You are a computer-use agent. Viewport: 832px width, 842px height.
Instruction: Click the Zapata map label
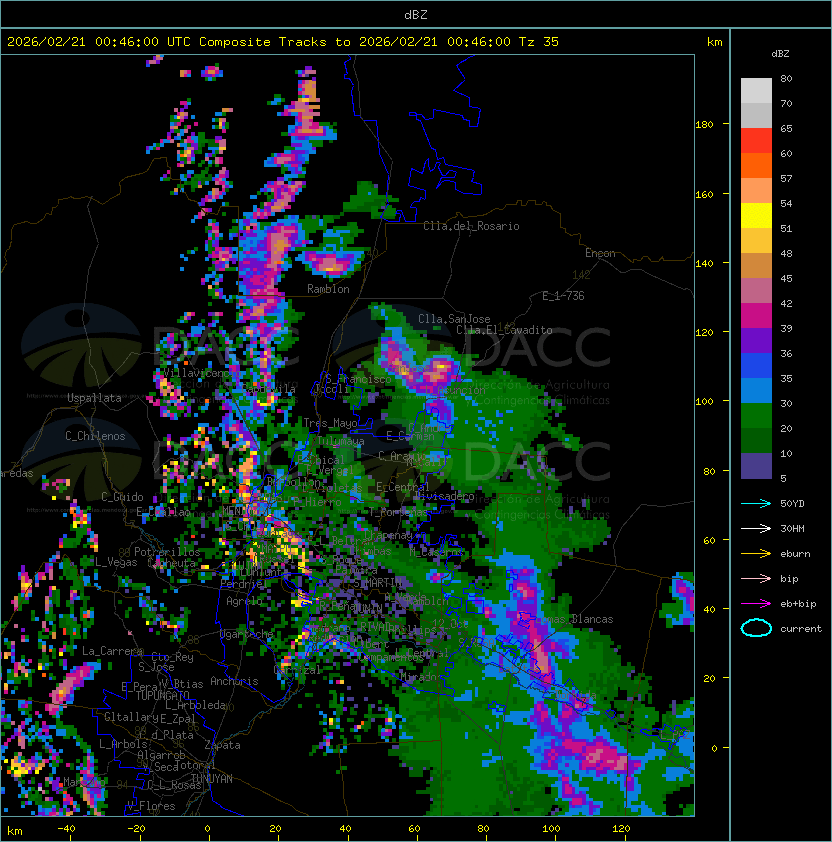pos(222,745)
